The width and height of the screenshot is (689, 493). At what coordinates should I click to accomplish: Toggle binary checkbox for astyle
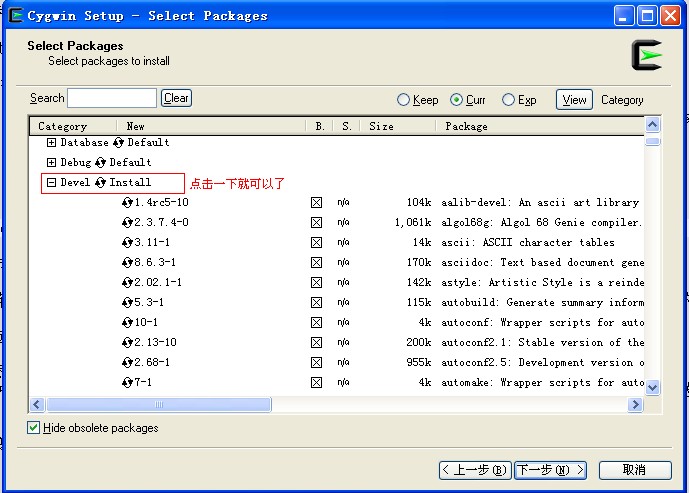click(316, 283)
